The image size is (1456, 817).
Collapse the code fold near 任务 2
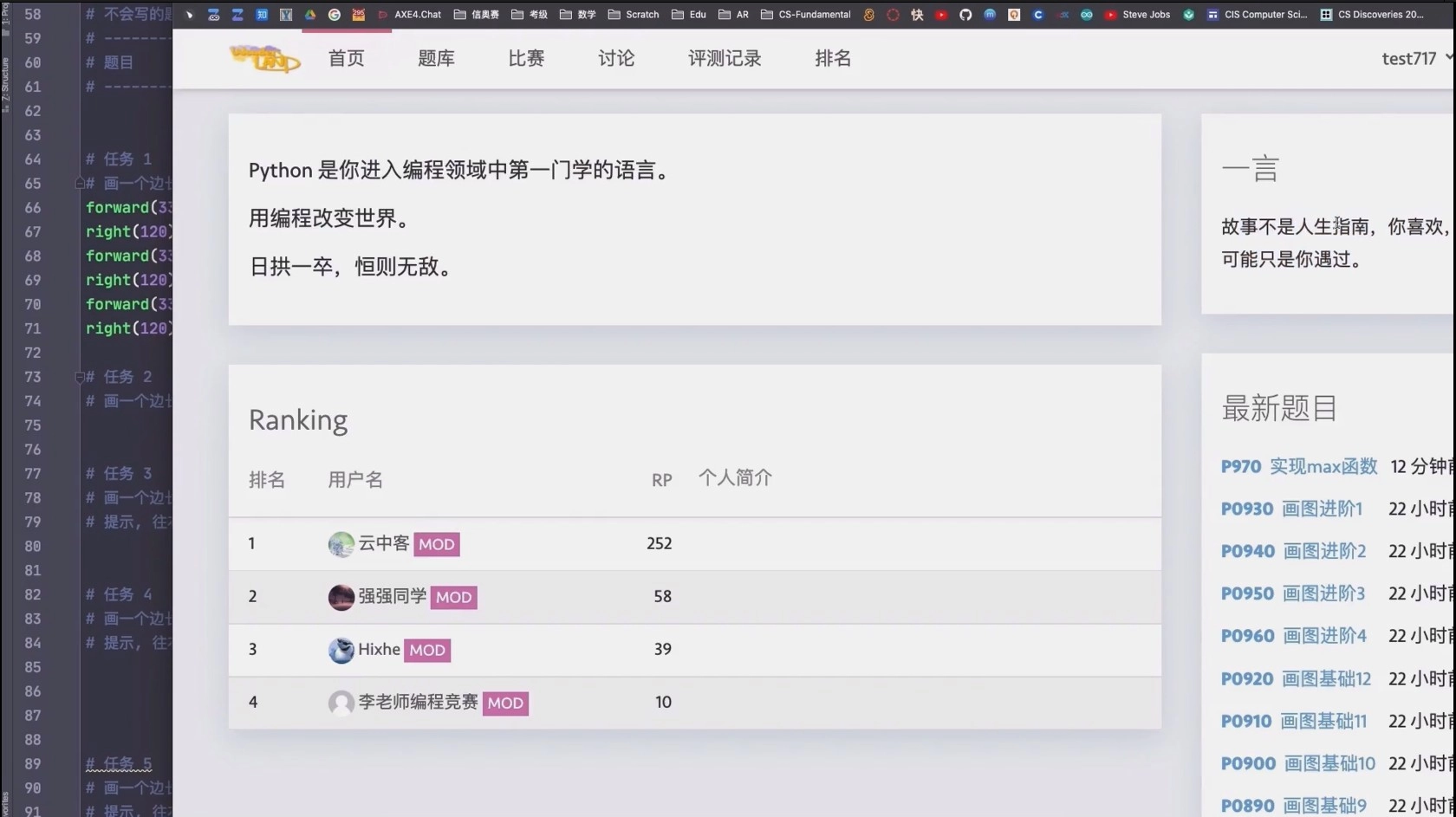[78, 376]
